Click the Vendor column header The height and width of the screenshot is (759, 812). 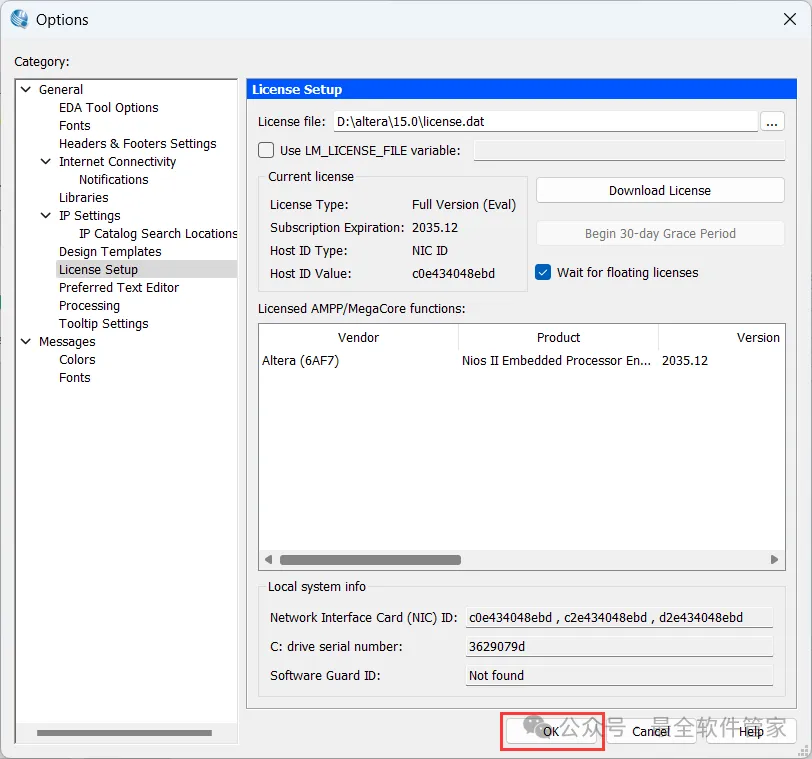pyautogui.click(x=358, y=338)
